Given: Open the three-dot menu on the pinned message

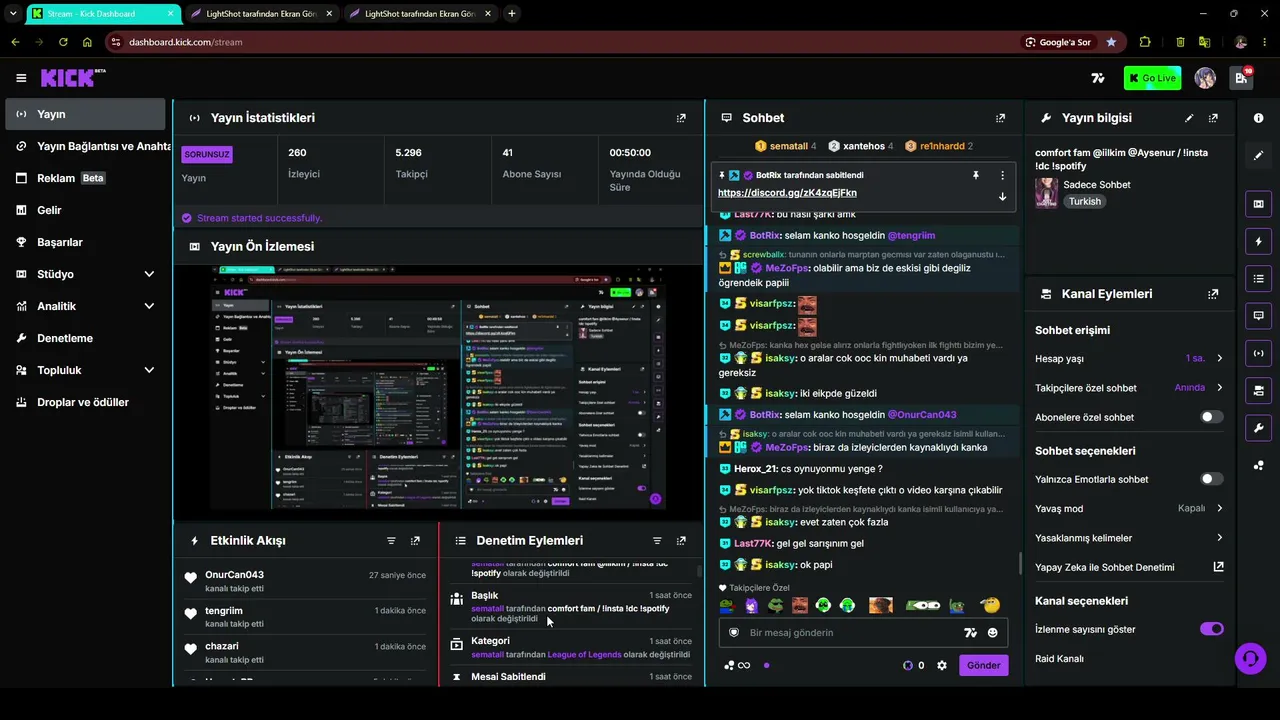Looking at the screenshot, I should pos(1002,175).
